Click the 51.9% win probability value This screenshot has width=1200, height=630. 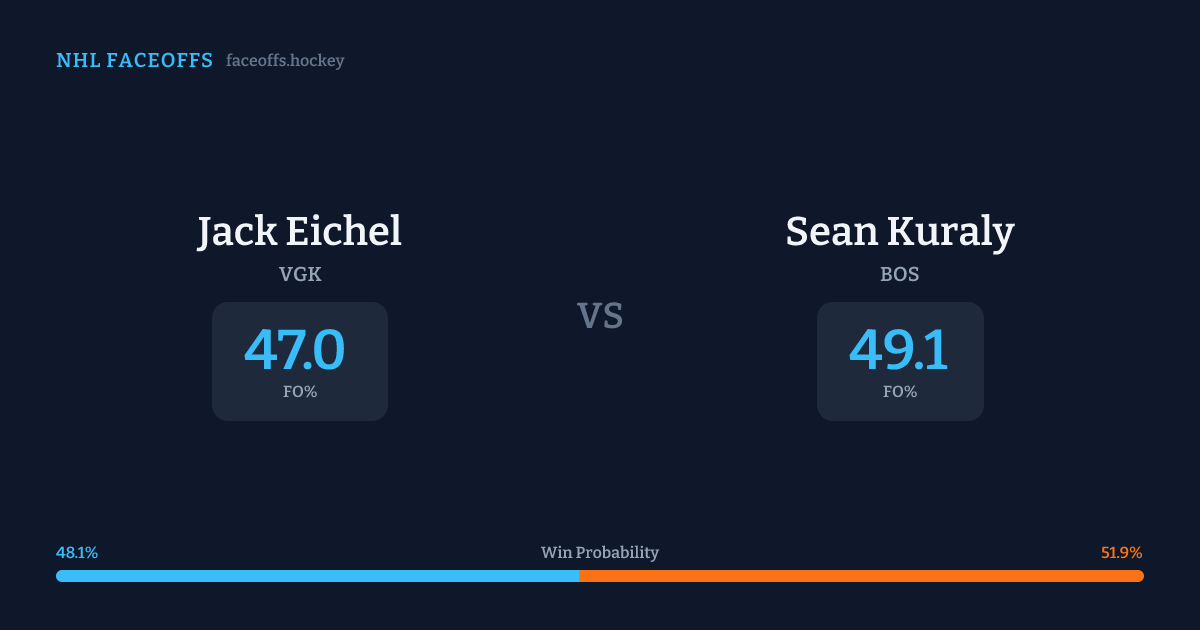pos(1121,553)
